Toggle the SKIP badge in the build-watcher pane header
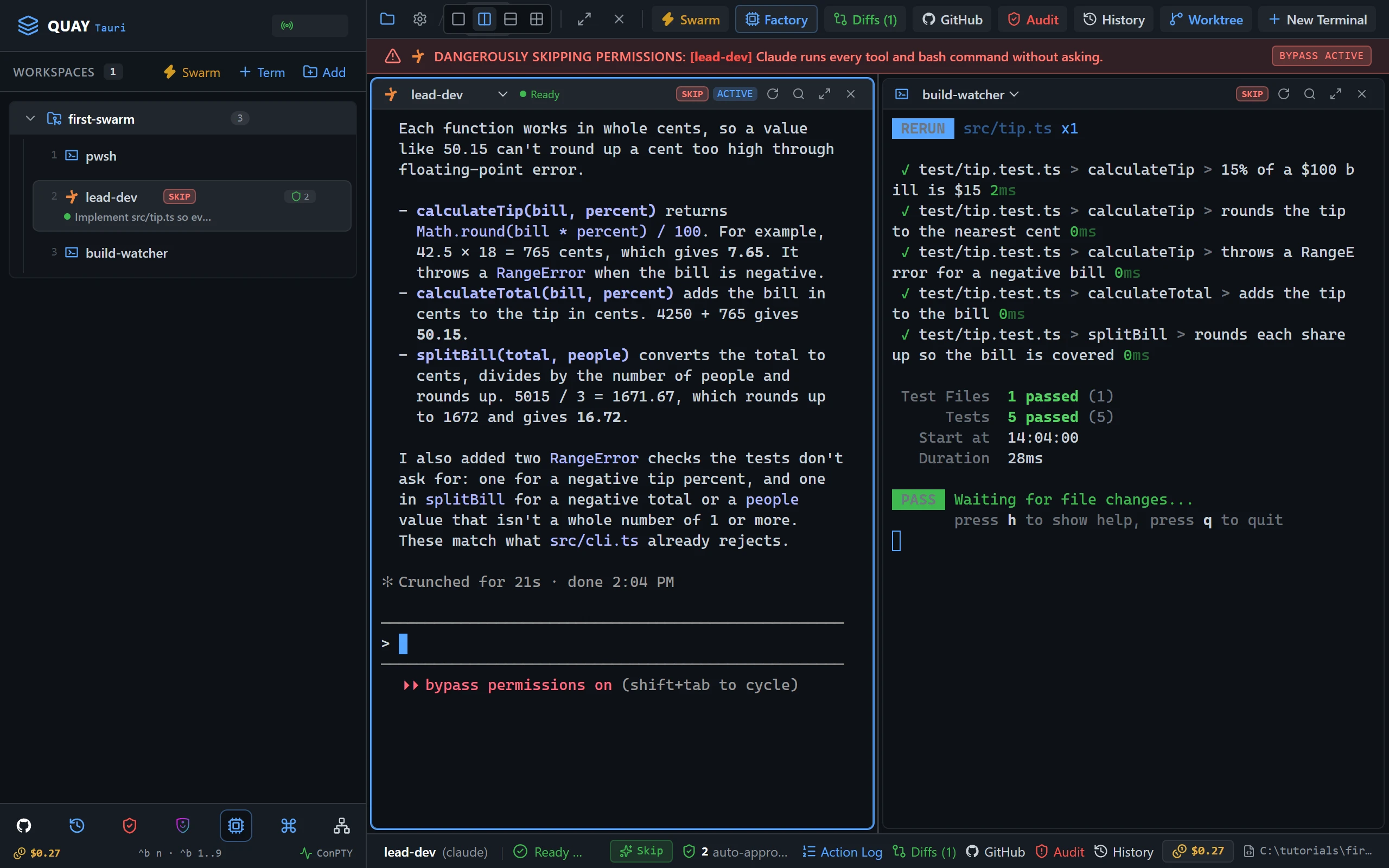 point(1252,94)
